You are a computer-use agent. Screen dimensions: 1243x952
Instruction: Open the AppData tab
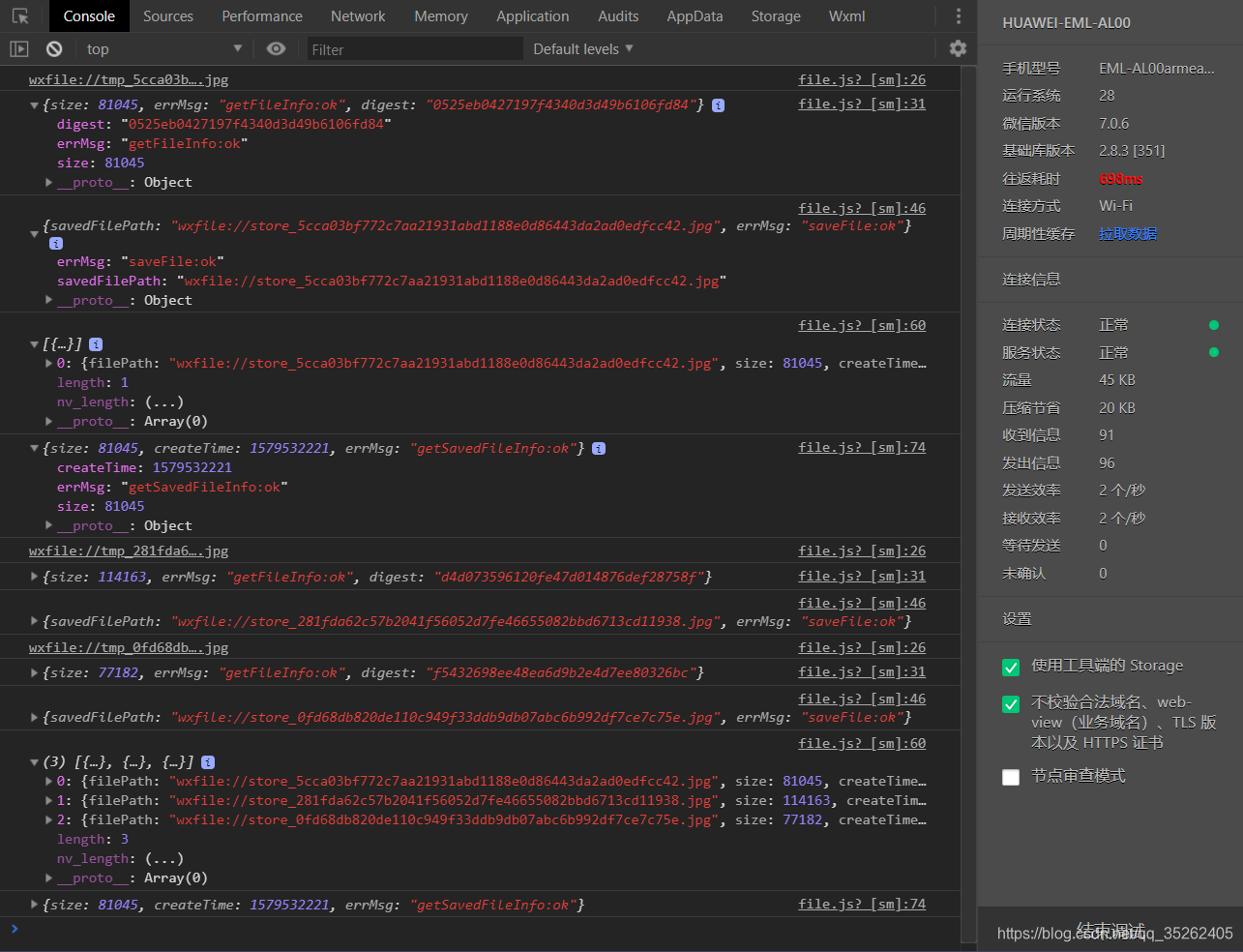pyautogui.click(x=695, y=16)
